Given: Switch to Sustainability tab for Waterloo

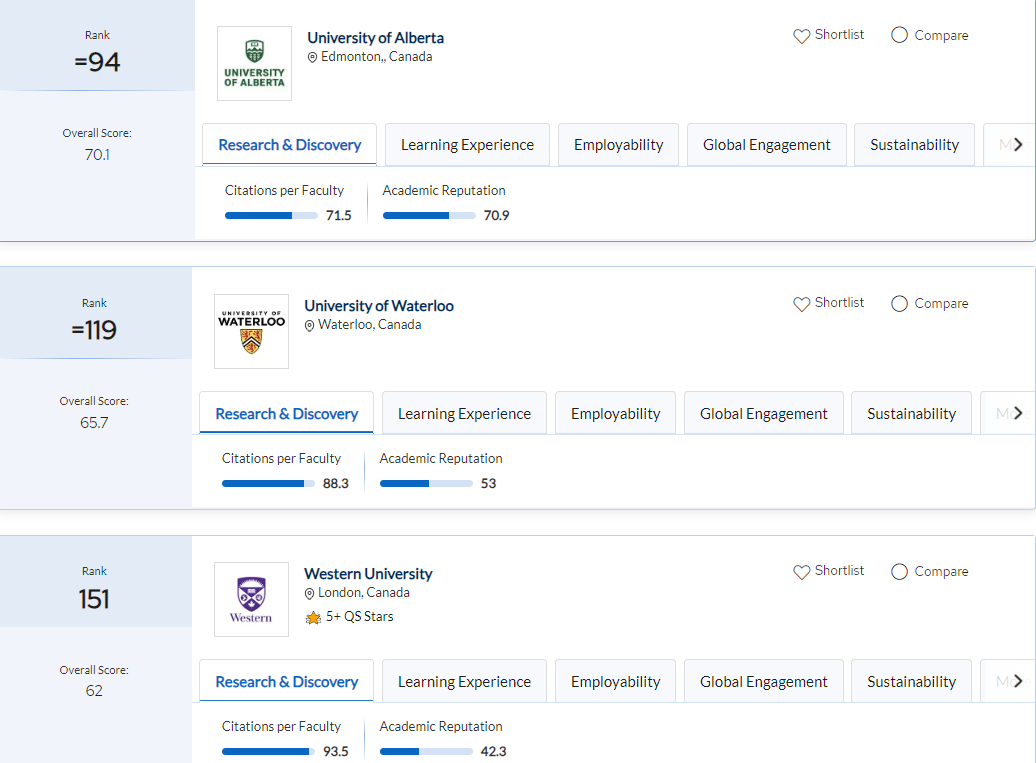Looking at the screenshot, I should click(911, 413).
